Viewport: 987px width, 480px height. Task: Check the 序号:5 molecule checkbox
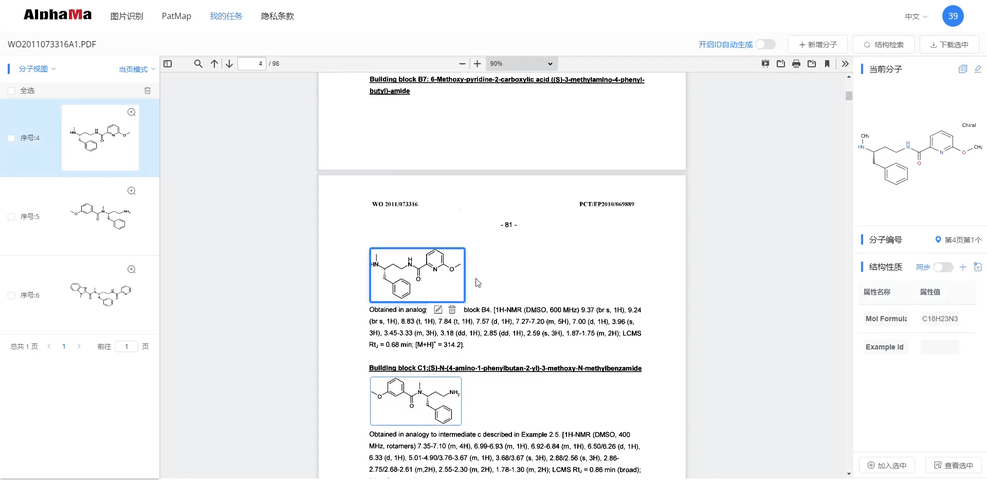pos(11,216)
